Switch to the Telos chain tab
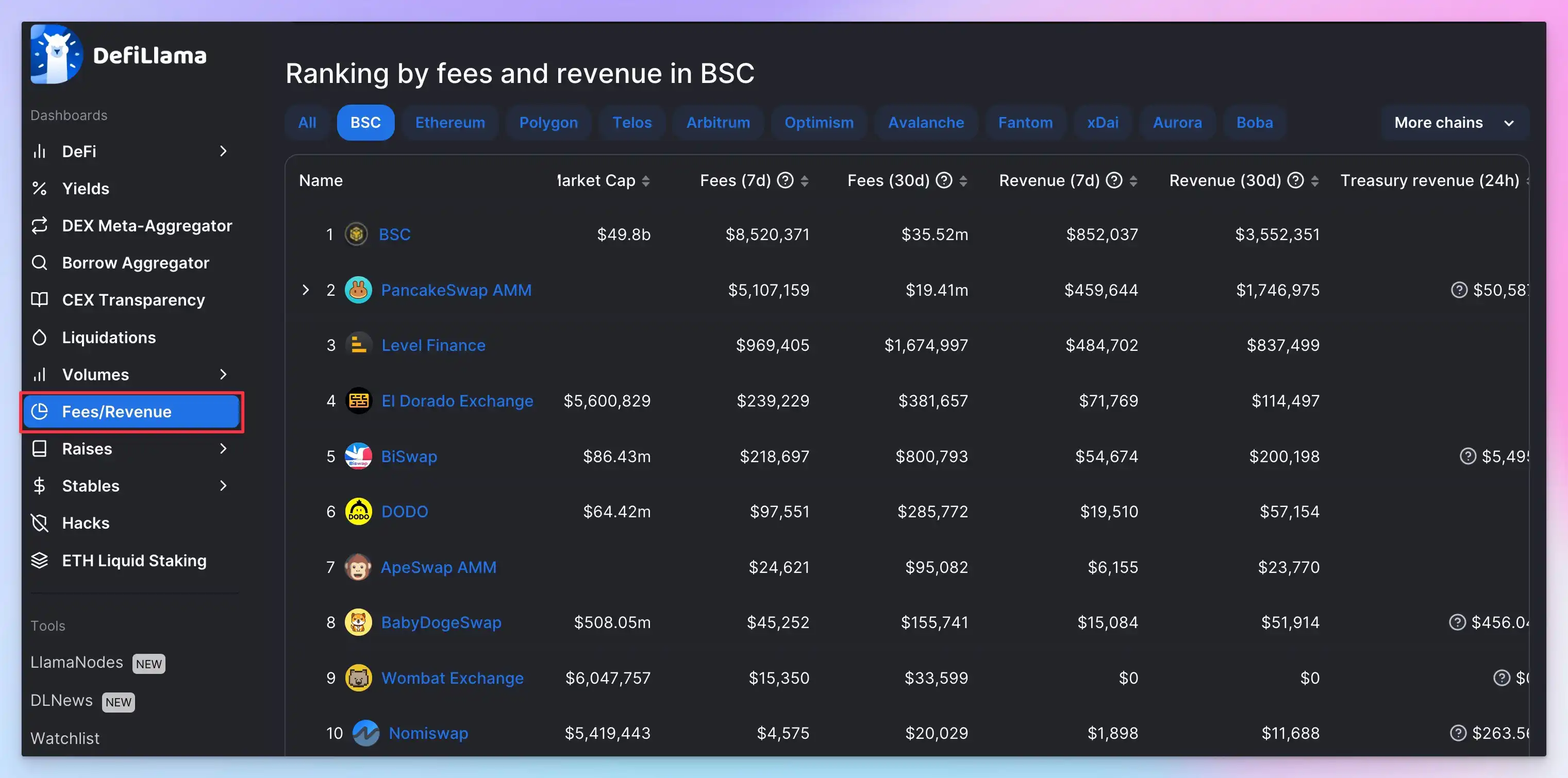 coord(632,122)
